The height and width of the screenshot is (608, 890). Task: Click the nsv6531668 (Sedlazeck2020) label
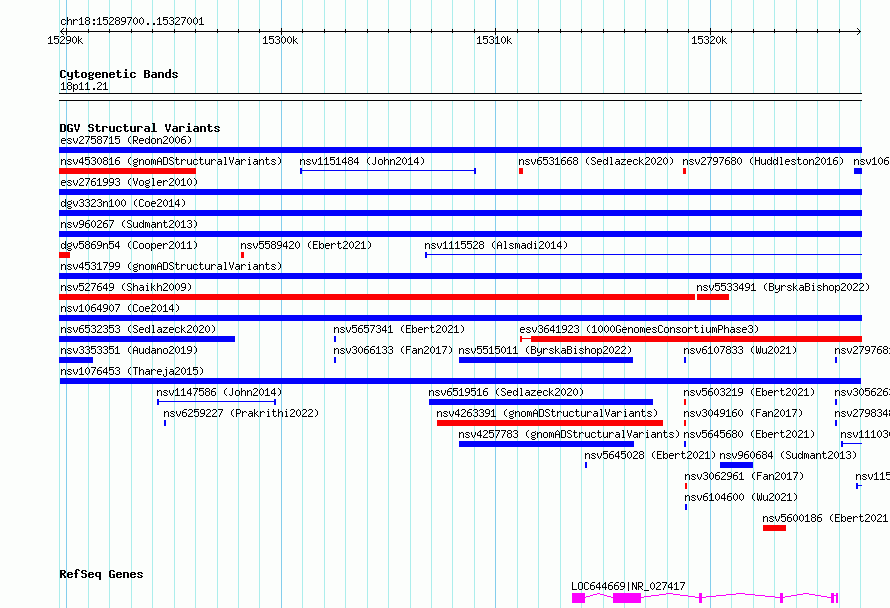tap(596, 161)
